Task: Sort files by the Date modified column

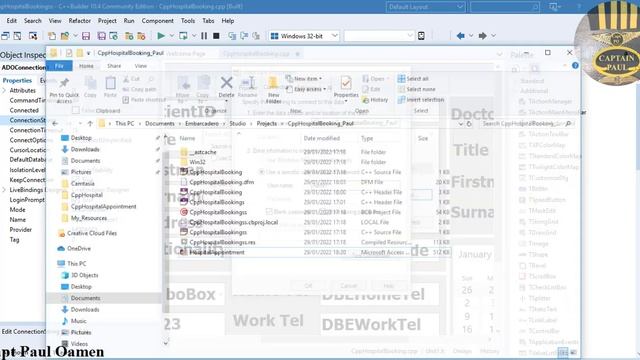Action: [322, 138]
